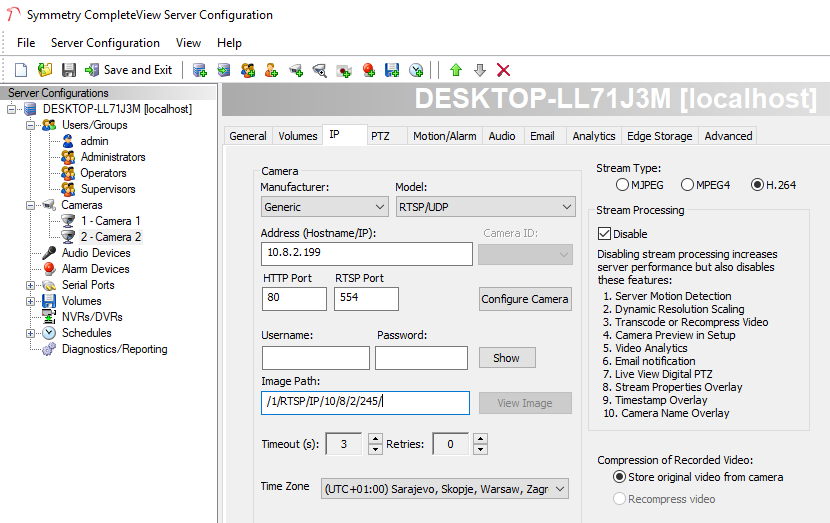Viewport: 830px width, 523px height.
Task: Open the Time Zone dropdown
Action: click(x=444, y=489)
